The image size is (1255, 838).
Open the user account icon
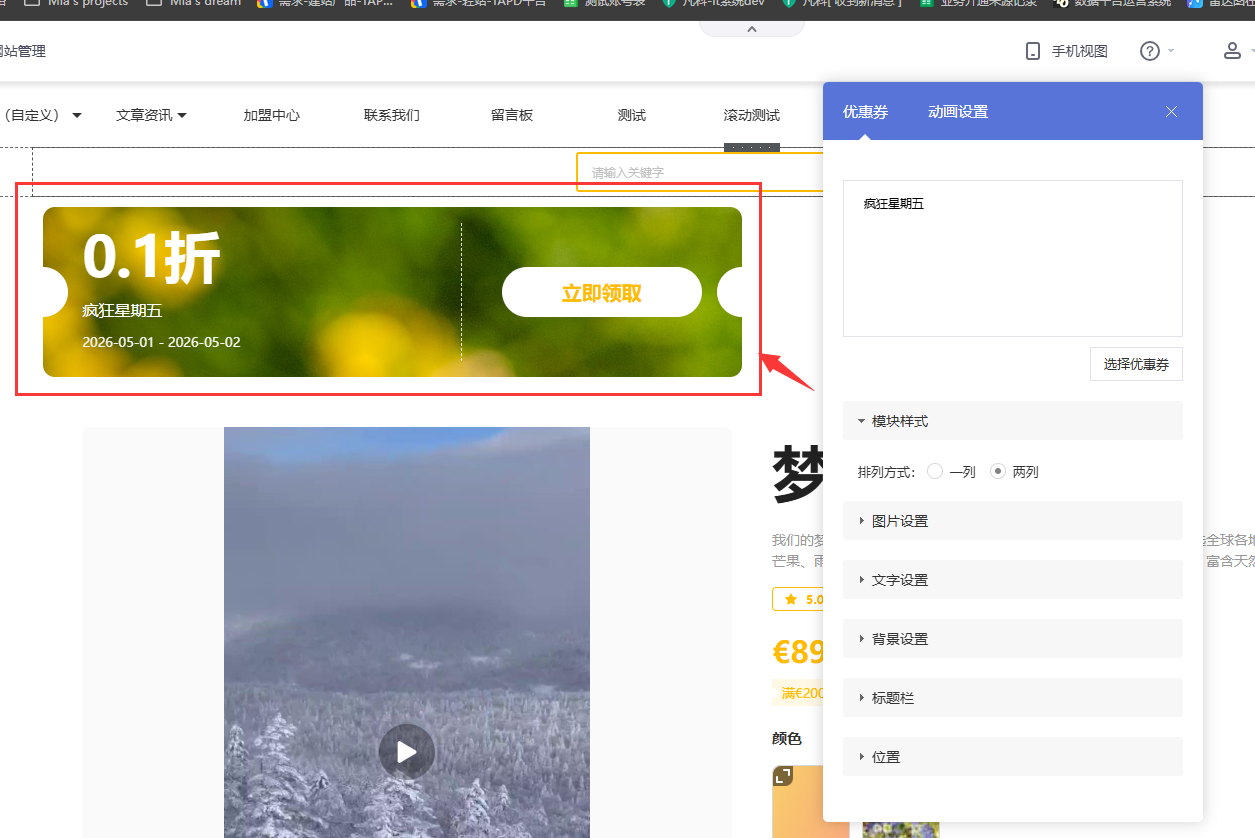coord(1232,51)
